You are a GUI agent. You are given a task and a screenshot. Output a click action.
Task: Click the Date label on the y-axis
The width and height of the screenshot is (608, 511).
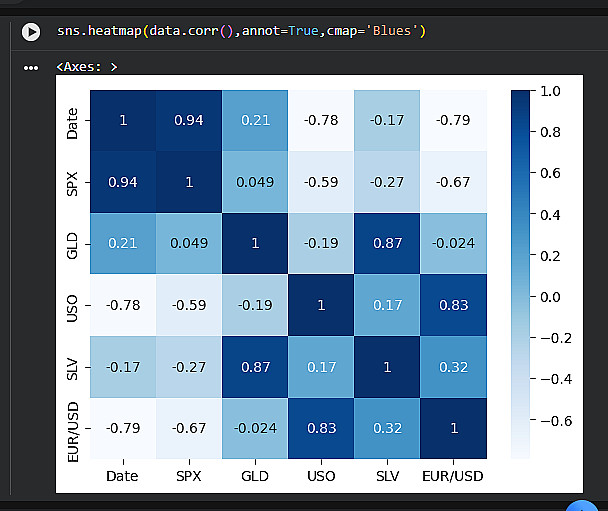click(x=72, y=121)
